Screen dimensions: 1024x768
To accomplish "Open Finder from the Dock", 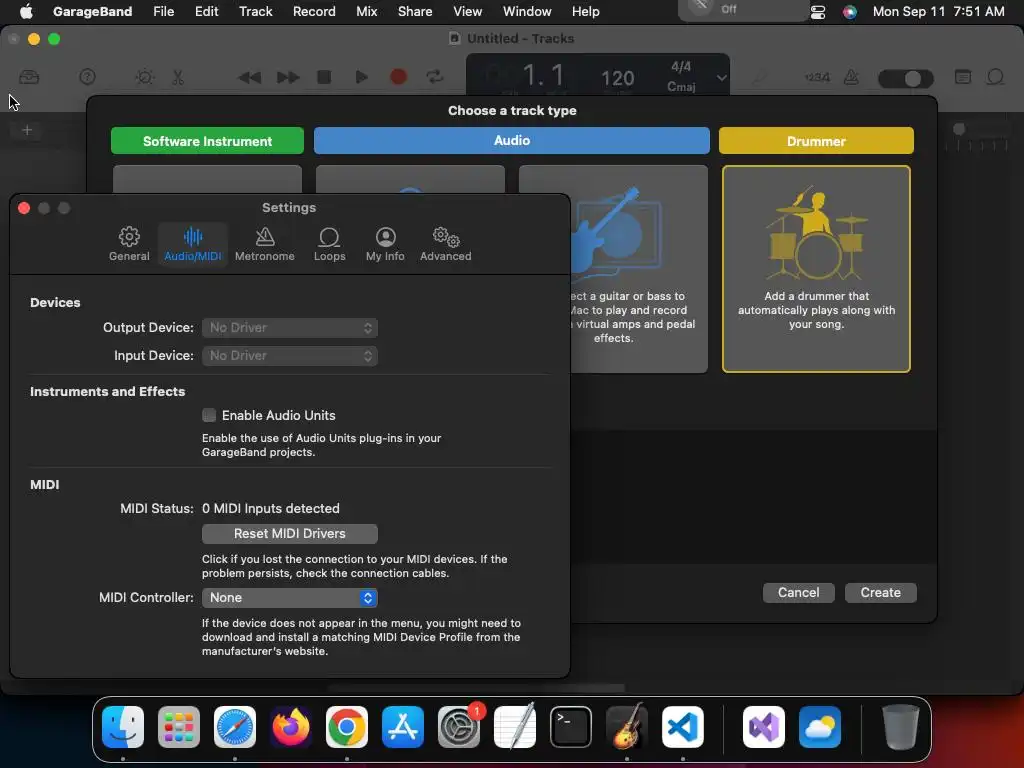I will pos(123,727).
